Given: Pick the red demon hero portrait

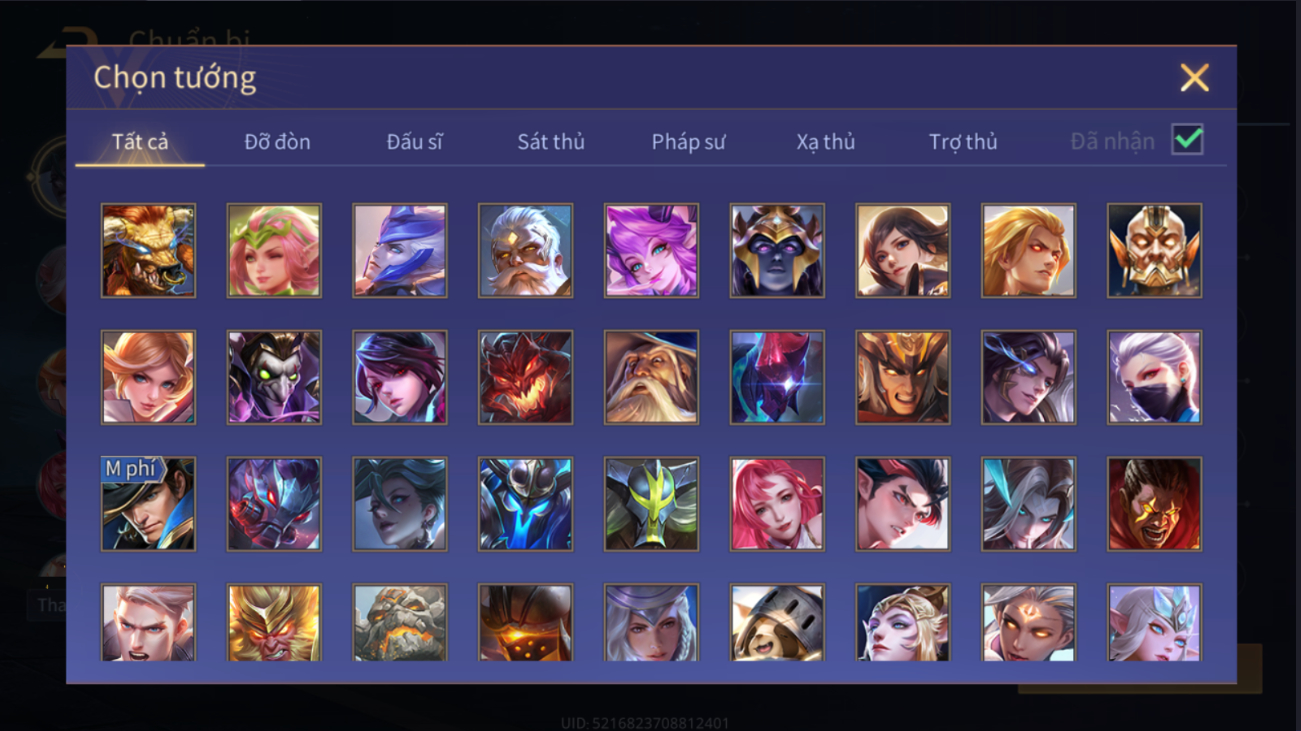Looking at the screenshot, I should (525, 377).
